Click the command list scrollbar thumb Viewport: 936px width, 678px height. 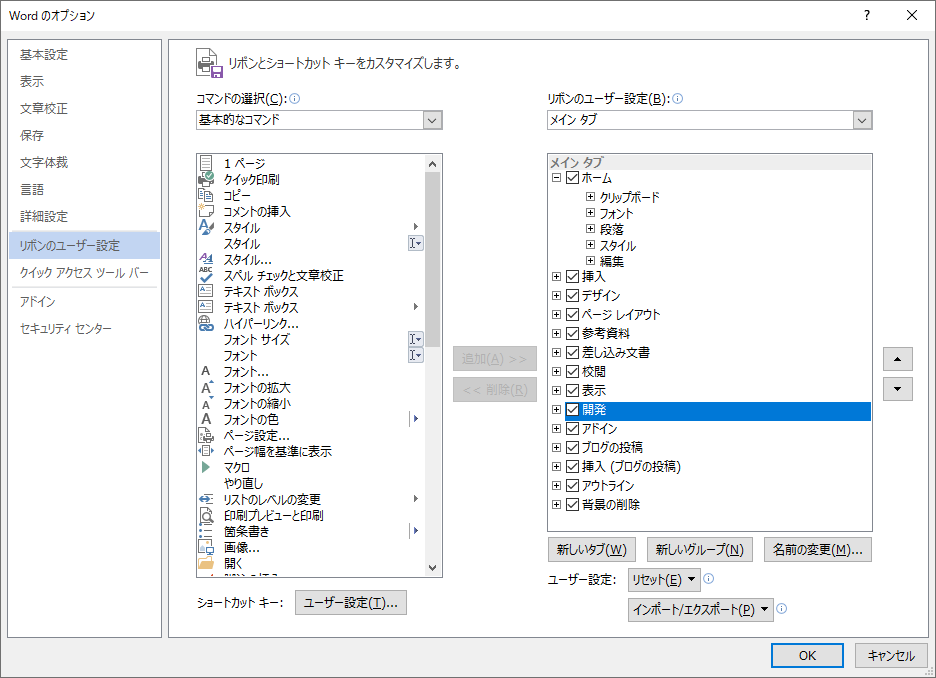point(433,260)
